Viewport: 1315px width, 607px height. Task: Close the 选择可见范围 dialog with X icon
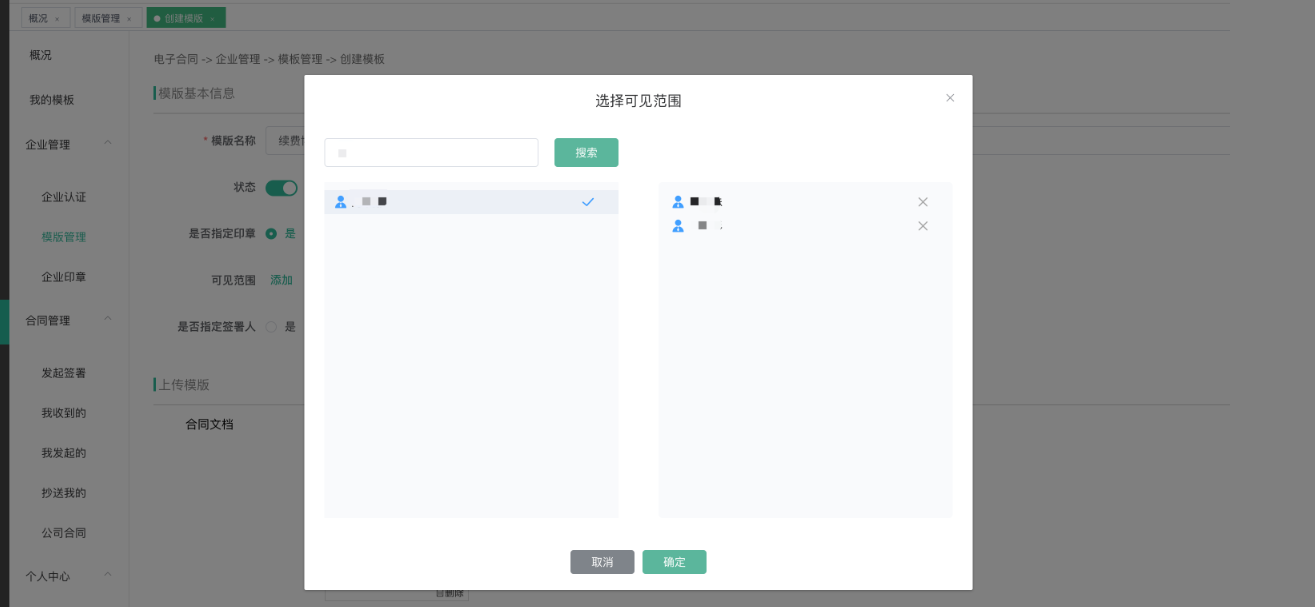950,98
